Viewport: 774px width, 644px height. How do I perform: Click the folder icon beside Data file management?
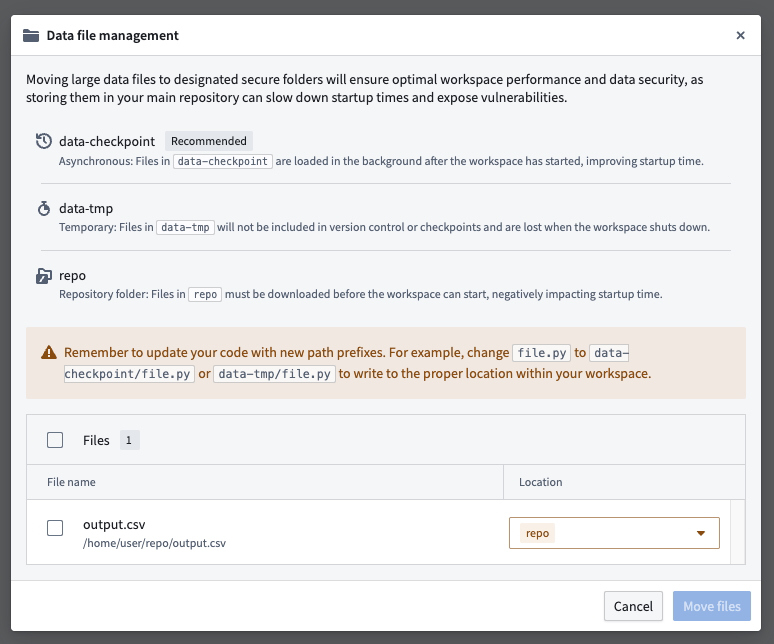coord(31,36)
